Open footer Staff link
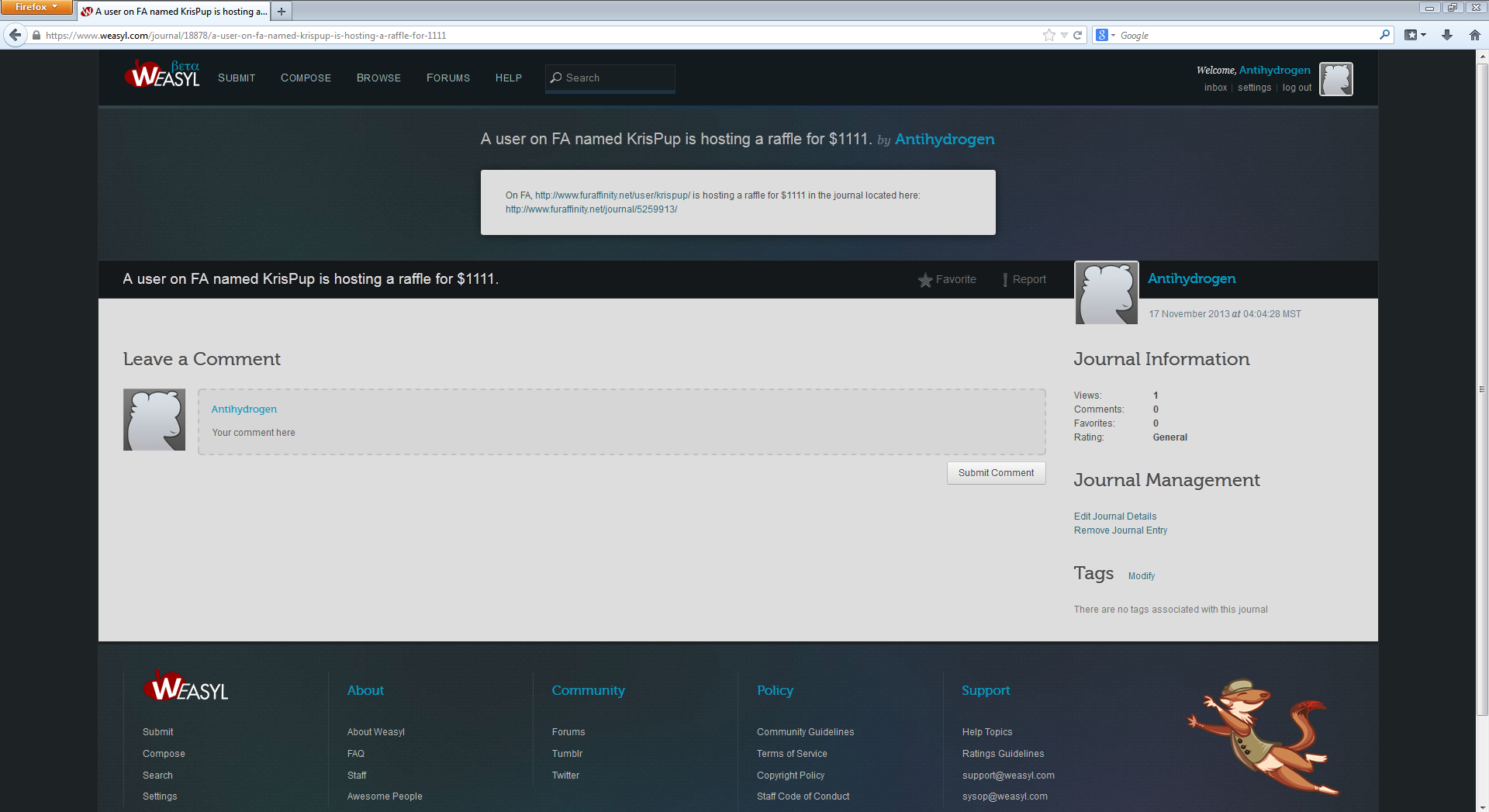Viewport: 1489px width, 812px height. (x=356, y=776)
